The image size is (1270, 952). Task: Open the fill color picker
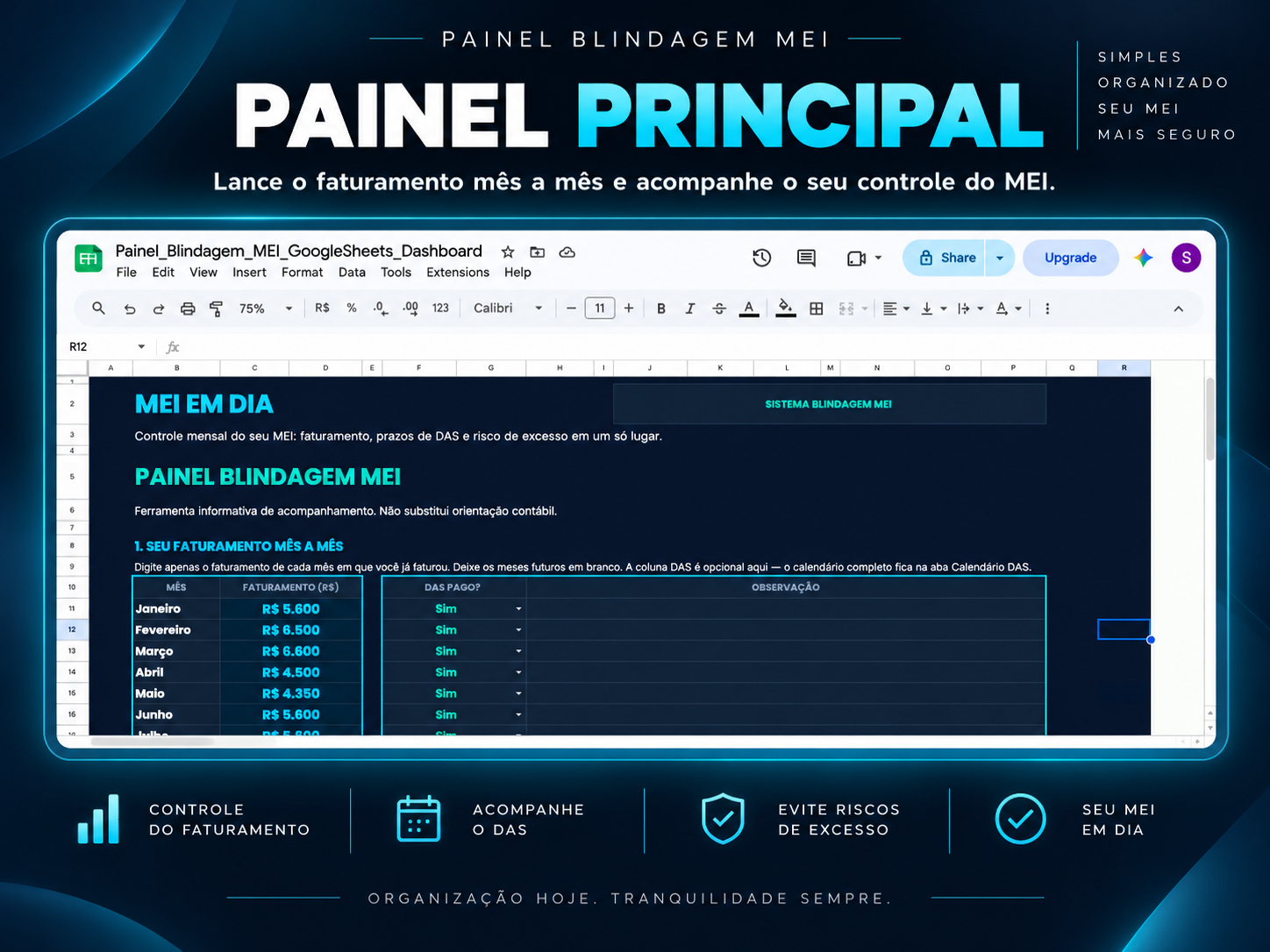(786, 309)
